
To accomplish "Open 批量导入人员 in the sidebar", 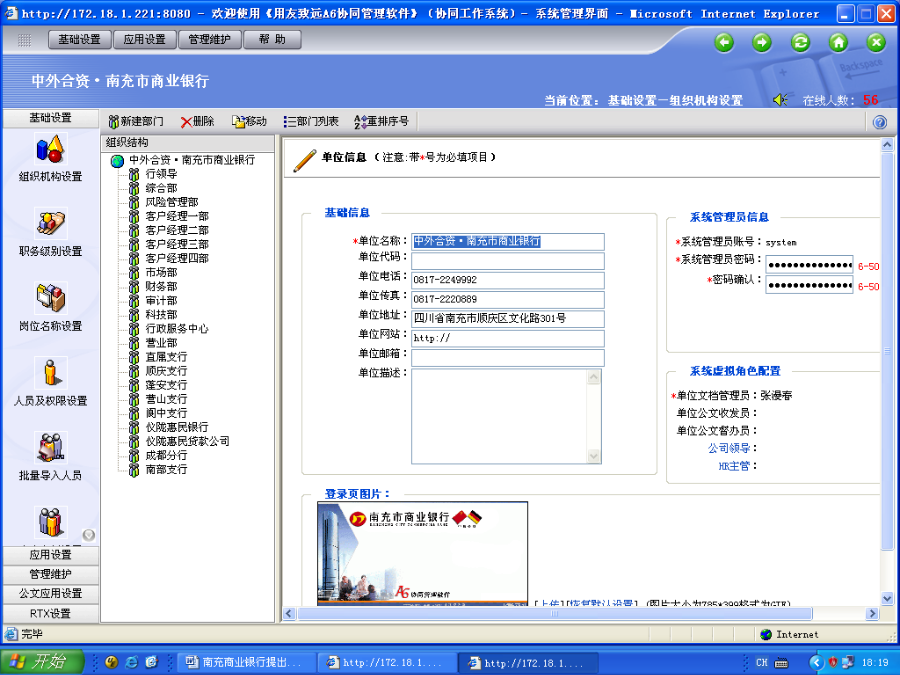I will click(51, 457).
